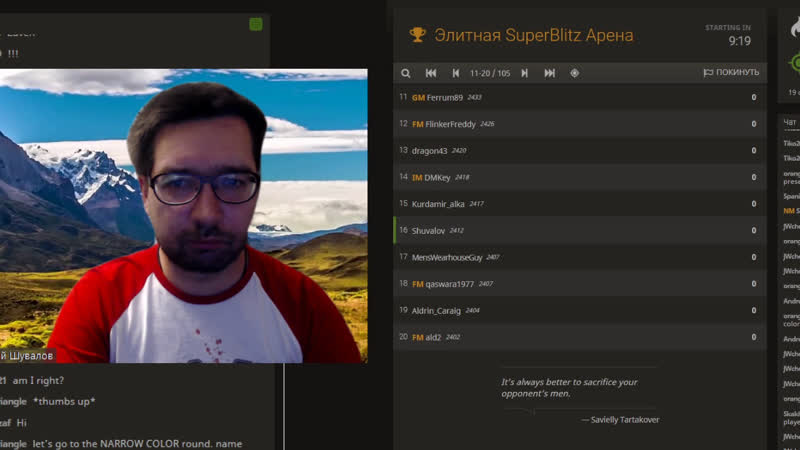Click the tournament trophy icon

click(x=417, y=35)
